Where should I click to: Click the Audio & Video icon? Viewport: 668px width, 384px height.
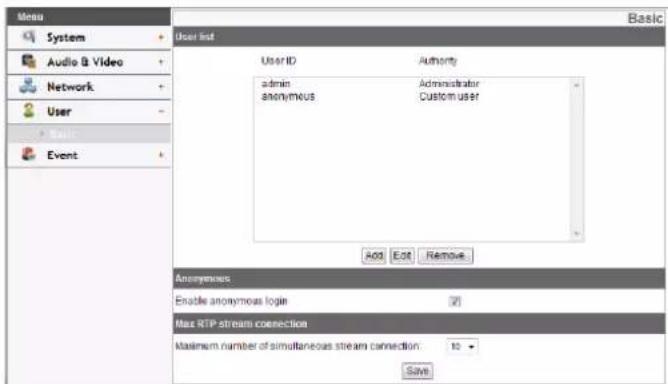29,61
